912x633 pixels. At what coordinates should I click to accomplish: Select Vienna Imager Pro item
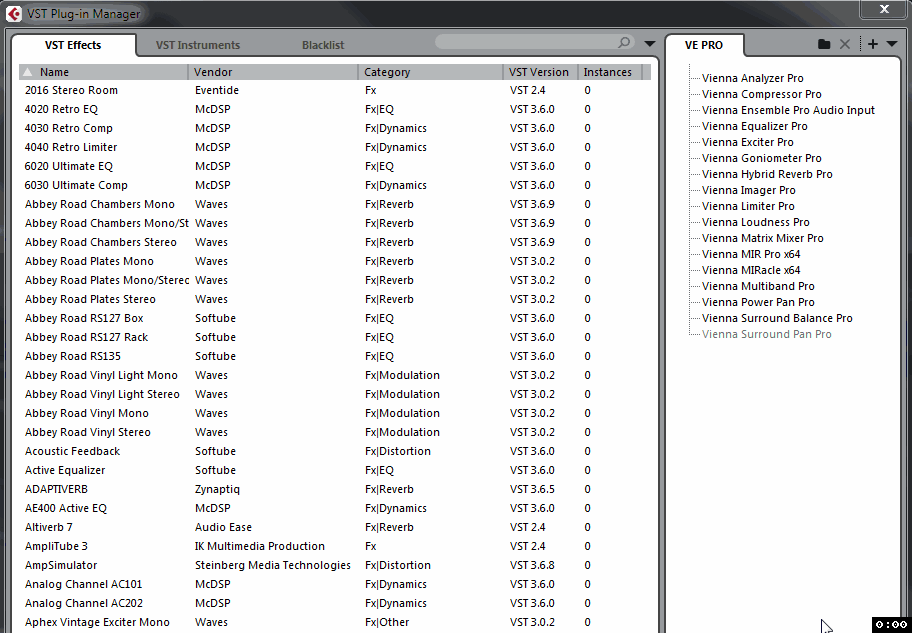749,190
